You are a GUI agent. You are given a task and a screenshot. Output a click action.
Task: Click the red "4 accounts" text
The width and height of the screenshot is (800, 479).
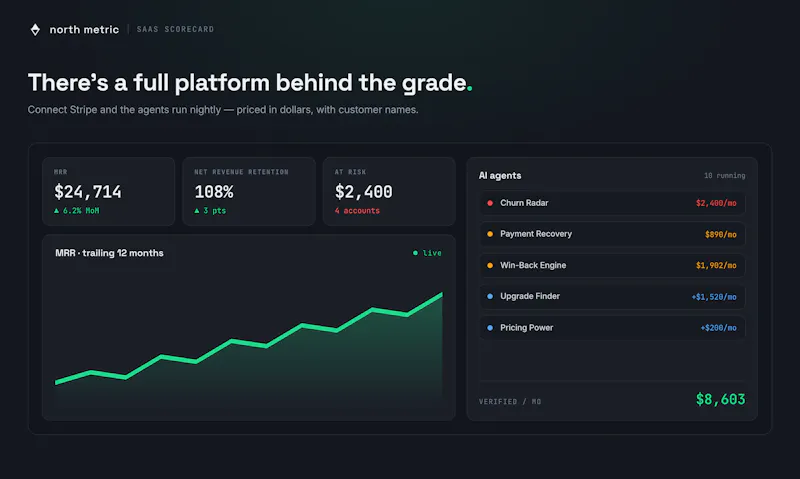coord(357,211)
